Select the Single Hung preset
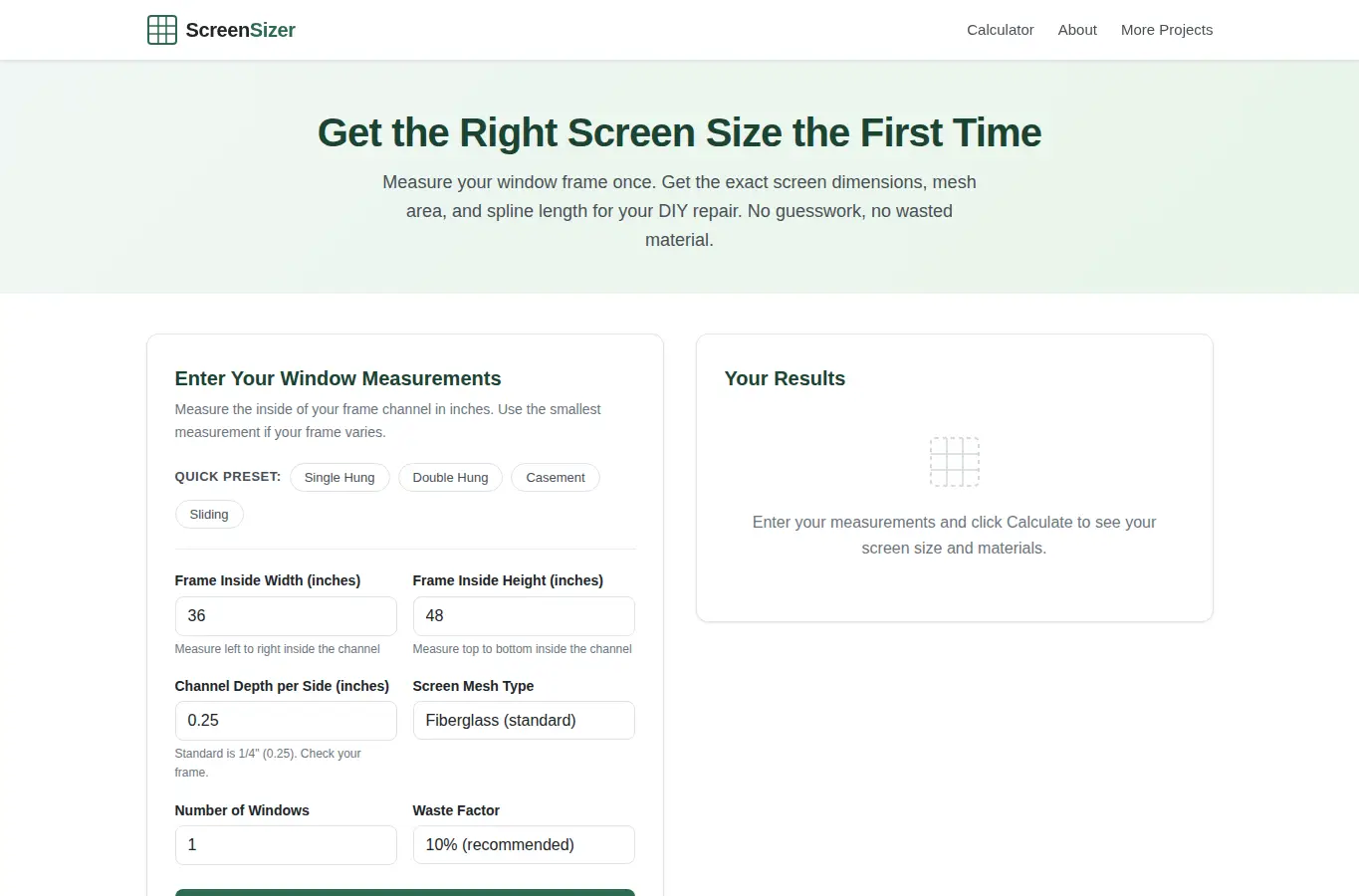The width and height of the screenshot is (1359, 896). pos(340,478)
